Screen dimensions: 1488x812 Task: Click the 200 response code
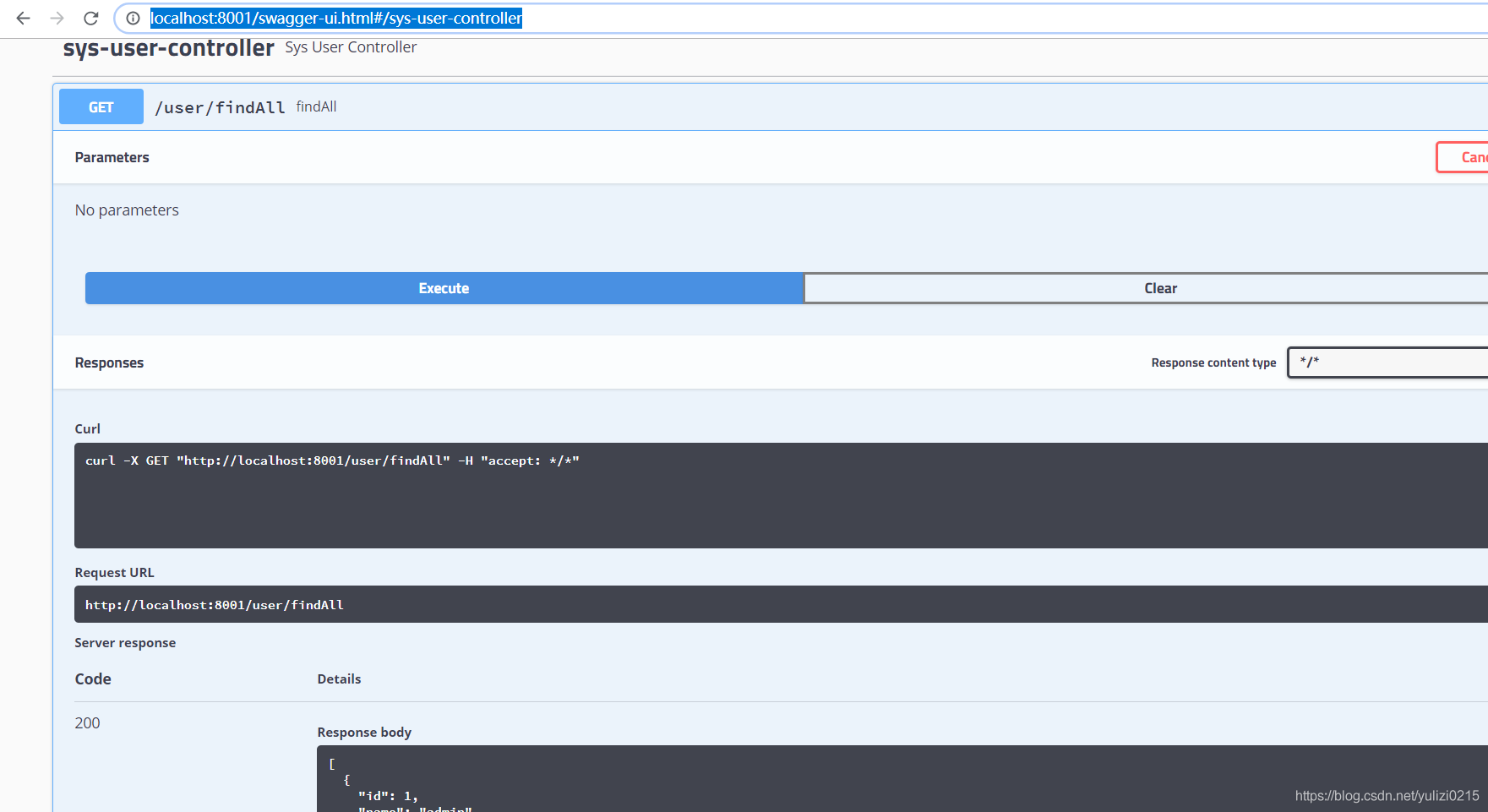(87, 723)
